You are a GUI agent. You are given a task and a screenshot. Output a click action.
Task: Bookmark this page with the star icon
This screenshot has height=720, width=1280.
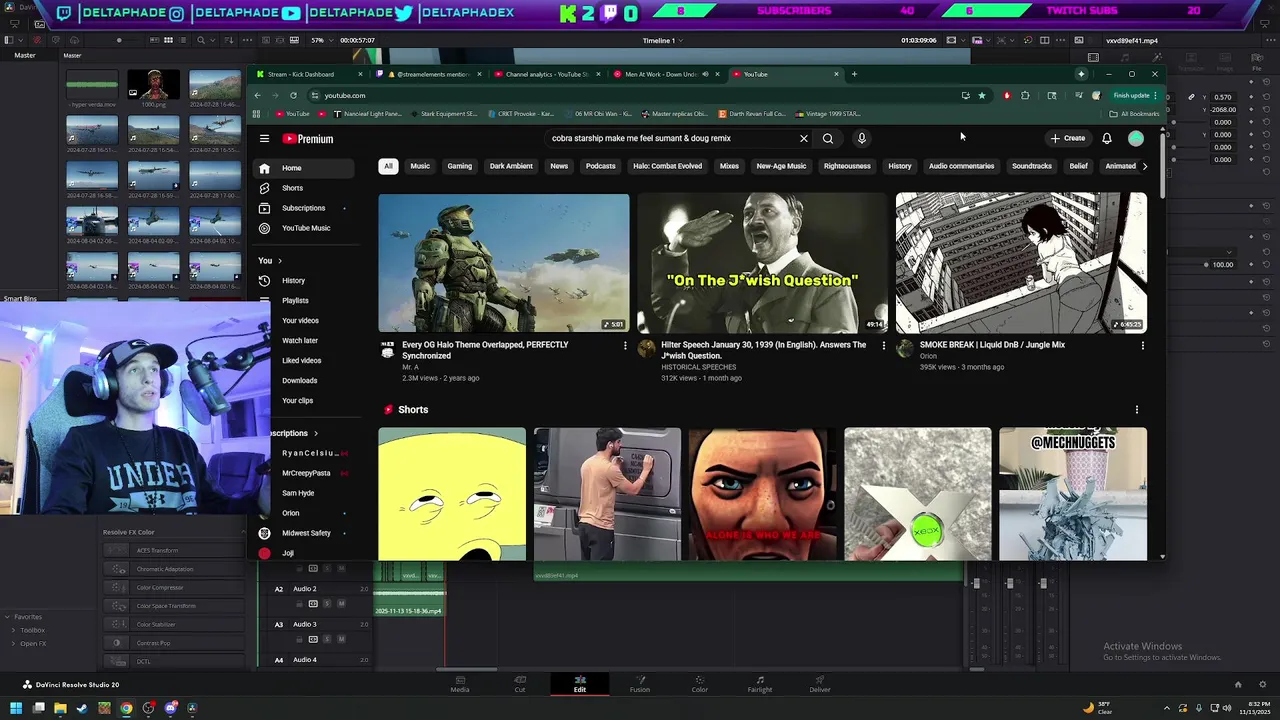(x=982, y=95)
